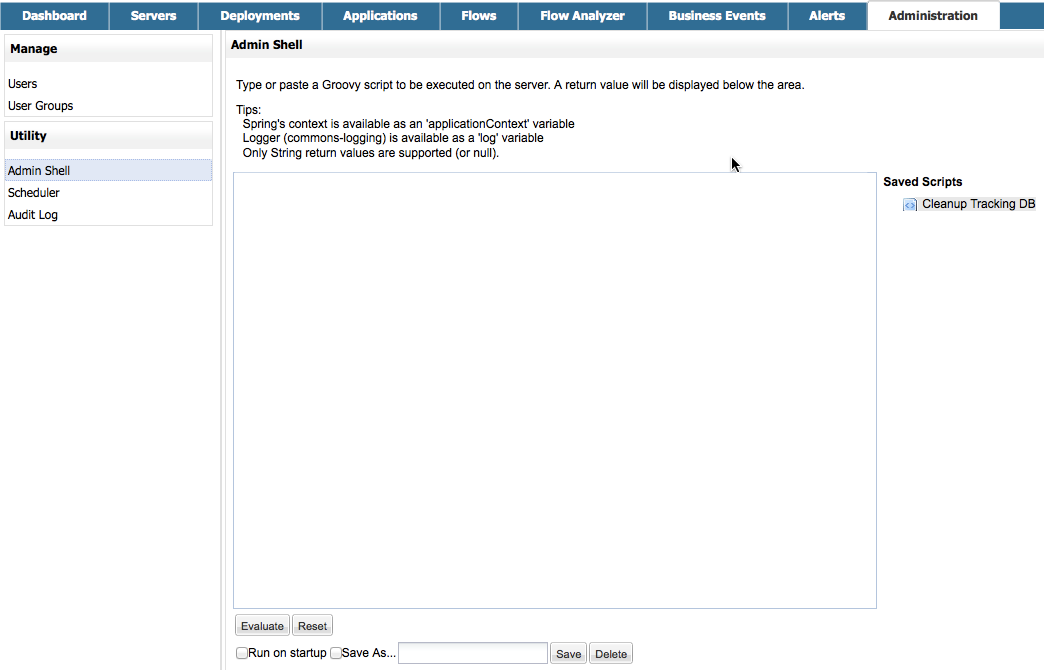
Task: Click the Save button
Action: [568, 654]
